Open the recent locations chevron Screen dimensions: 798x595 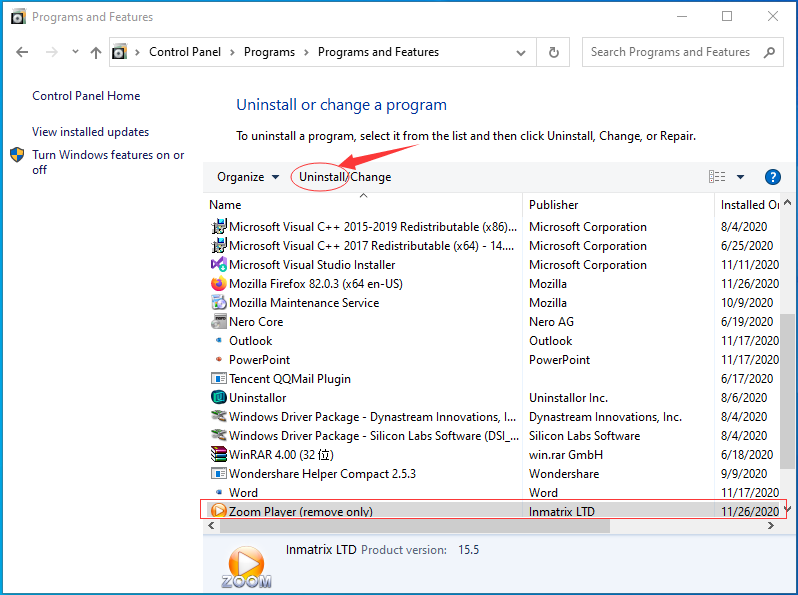tap(75, 51)
